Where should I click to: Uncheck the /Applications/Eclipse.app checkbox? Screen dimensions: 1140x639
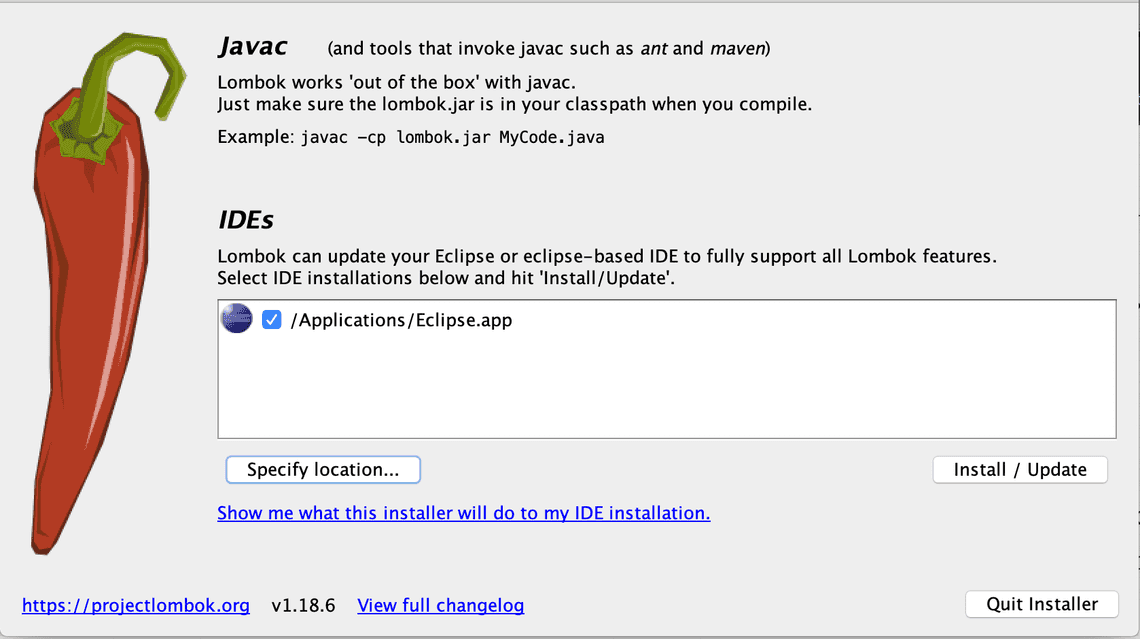[x=271, y=320]
